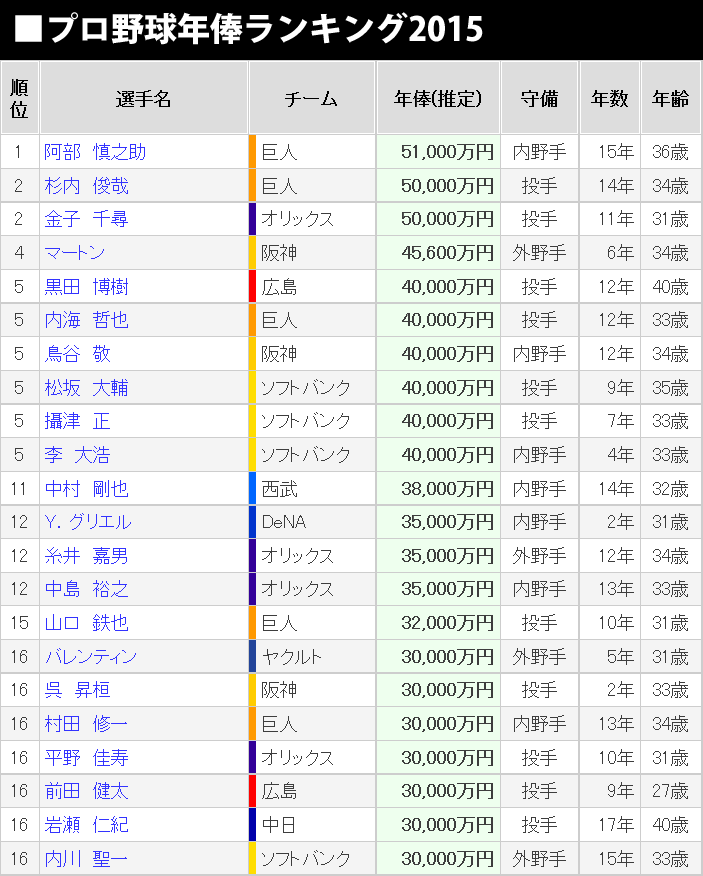The image size is (703, 876).
Task: Open the バレンティン player link
Action: click(91, 656)
